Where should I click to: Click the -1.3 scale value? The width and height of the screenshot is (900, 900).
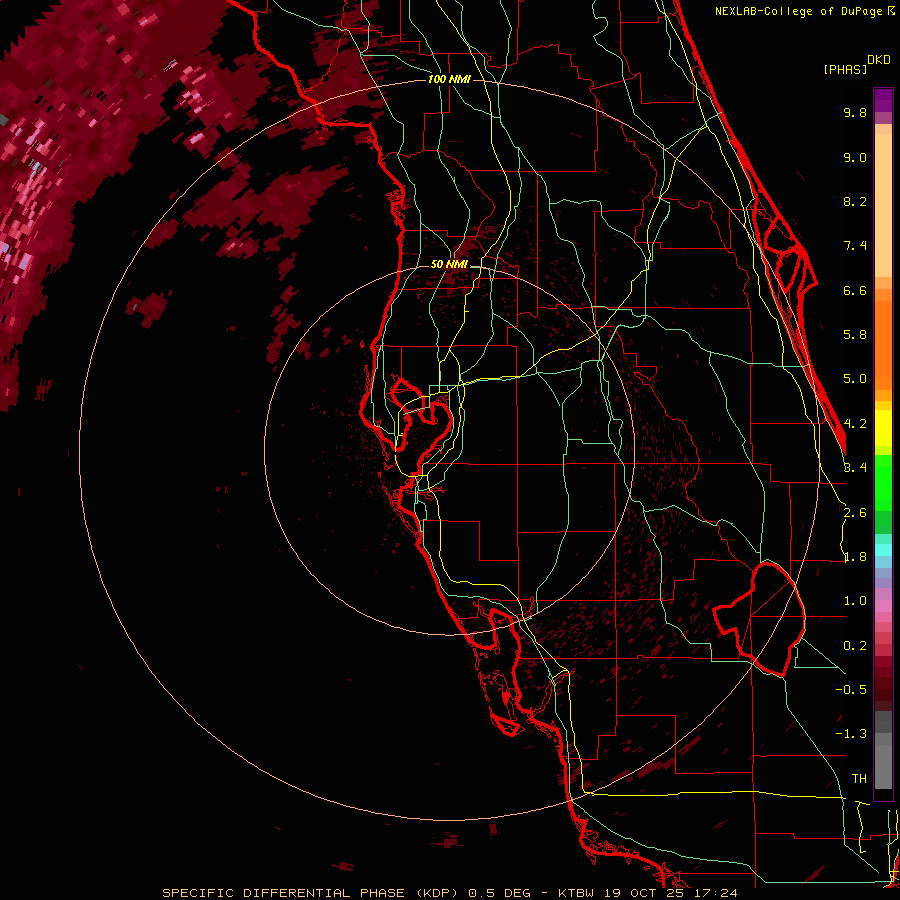[851, 734]
